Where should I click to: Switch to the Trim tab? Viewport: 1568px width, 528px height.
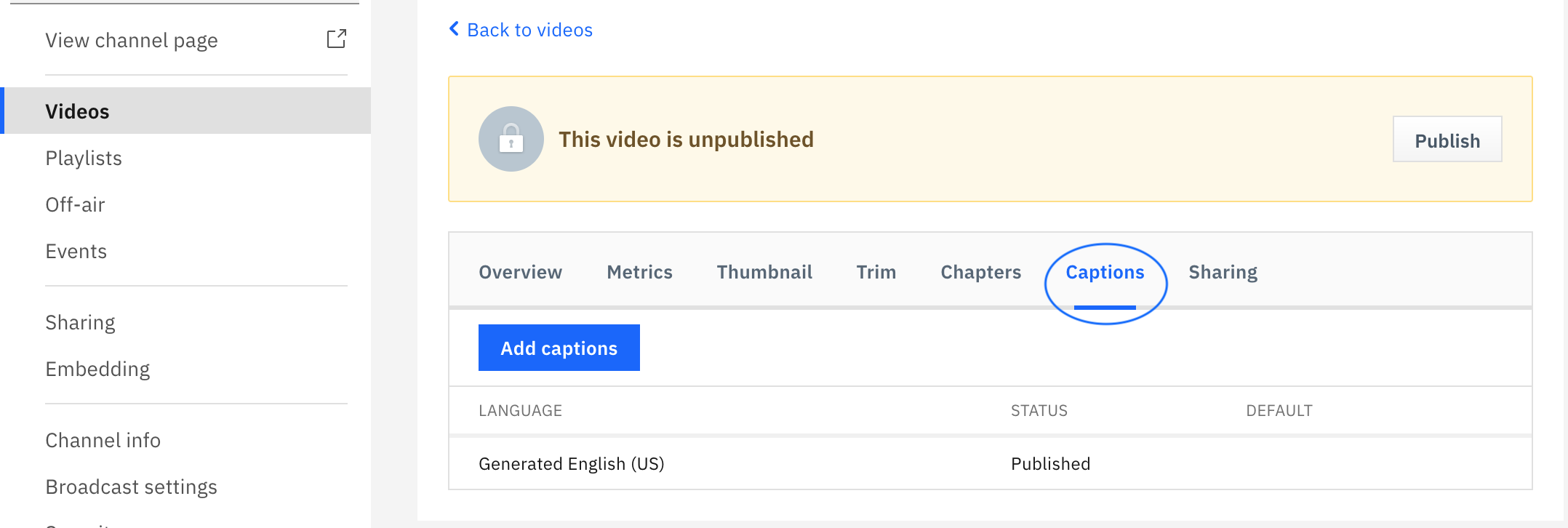[876, 272]
